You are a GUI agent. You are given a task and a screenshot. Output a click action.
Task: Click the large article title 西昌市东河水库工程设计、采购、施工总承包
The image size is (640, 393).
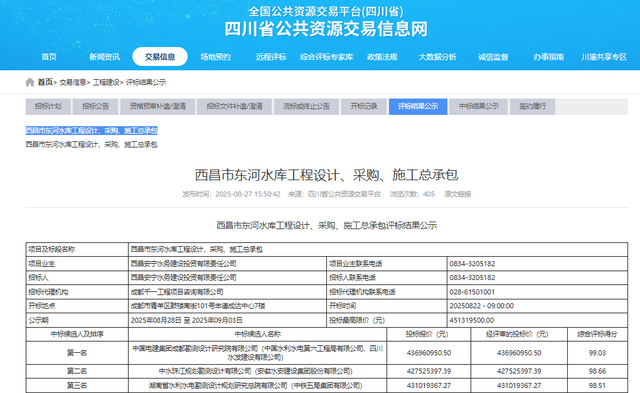pos(327,175)
